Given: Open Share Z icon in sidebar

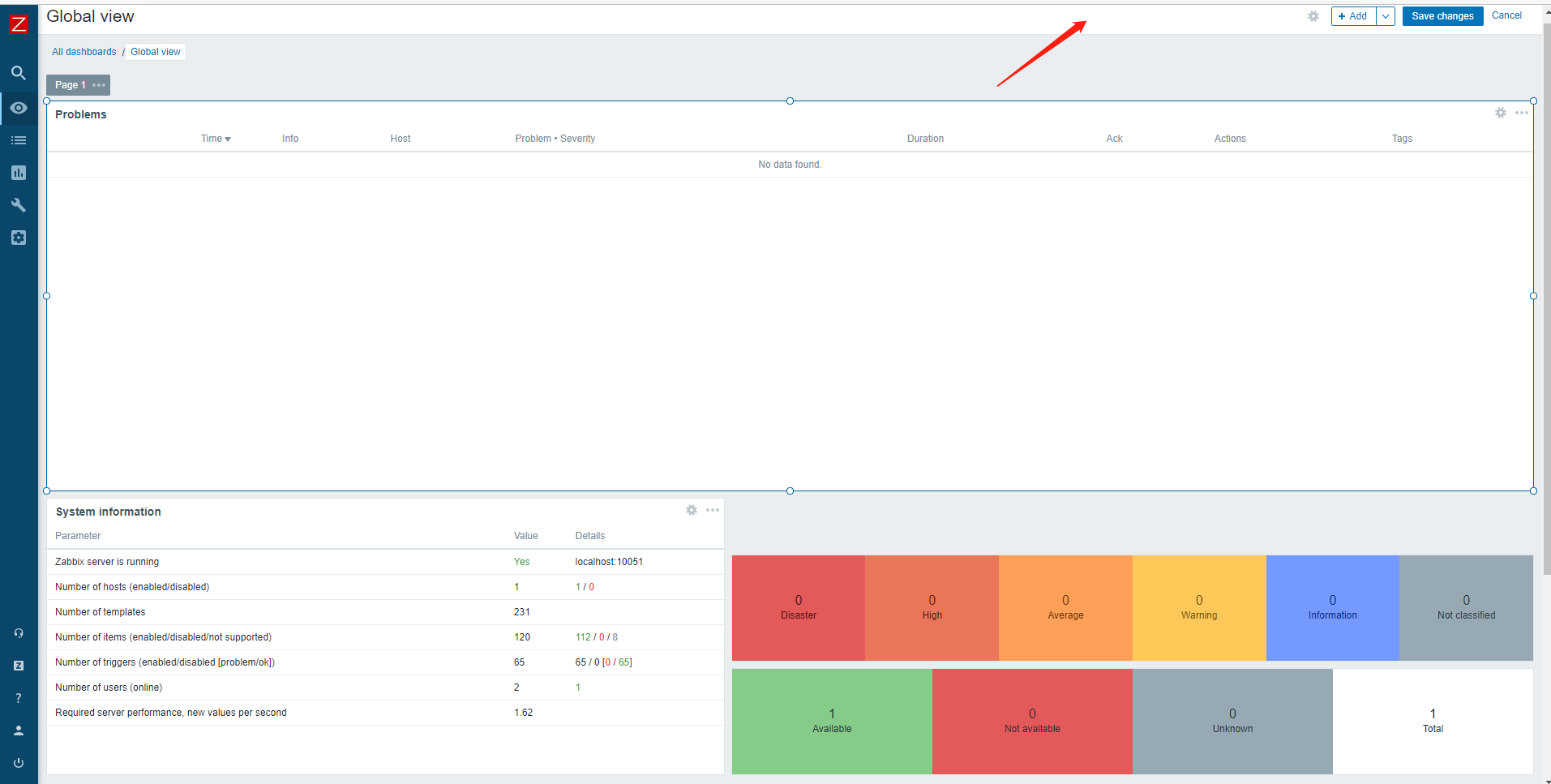Looking at the screenshot, I should pyautogui.click(x=19, y=666).
